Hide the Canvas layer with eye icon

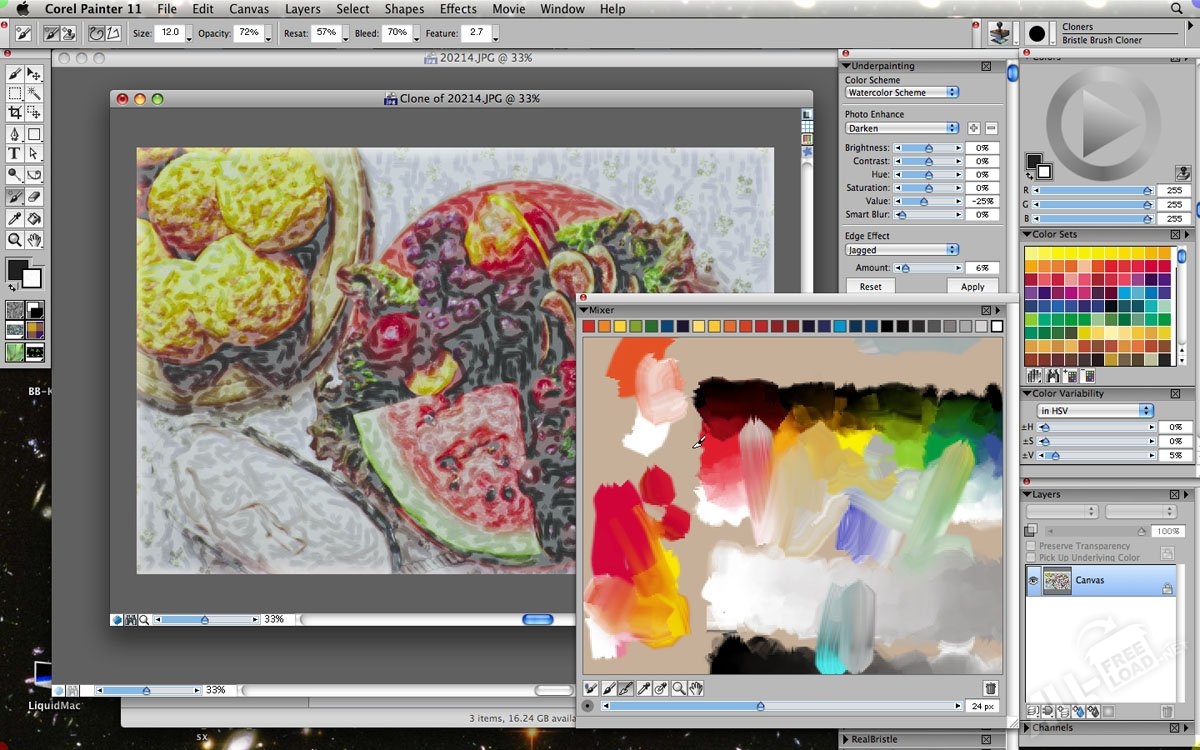(x=1034, y=580)
